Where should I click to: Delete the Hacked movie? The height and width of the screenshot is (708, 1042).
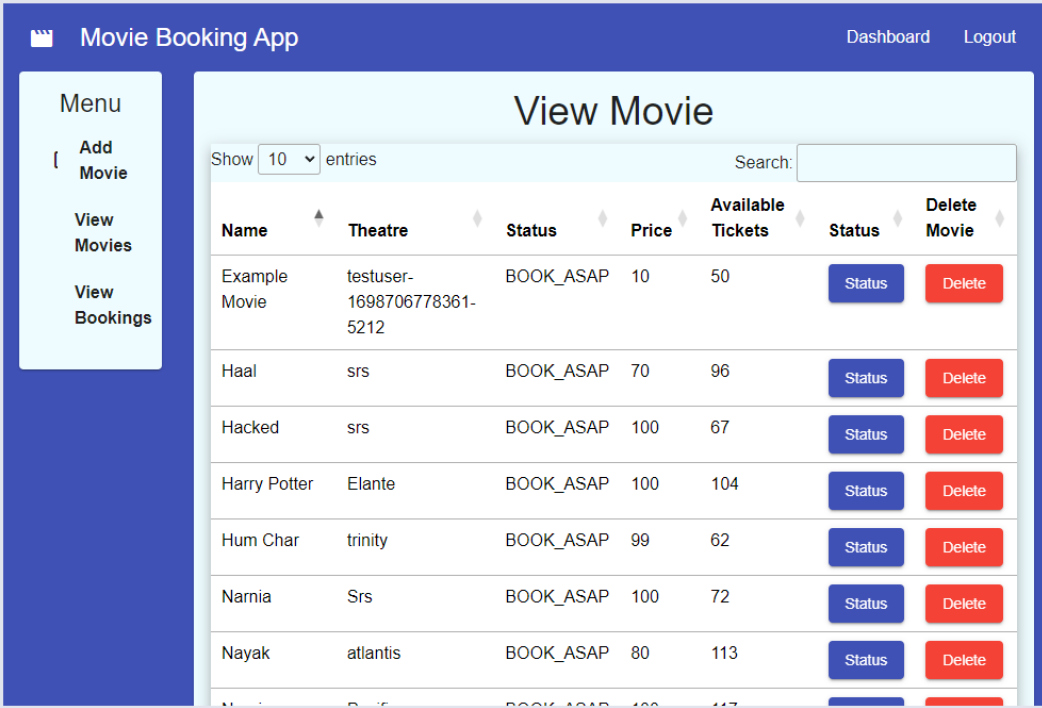coord(963,435)
